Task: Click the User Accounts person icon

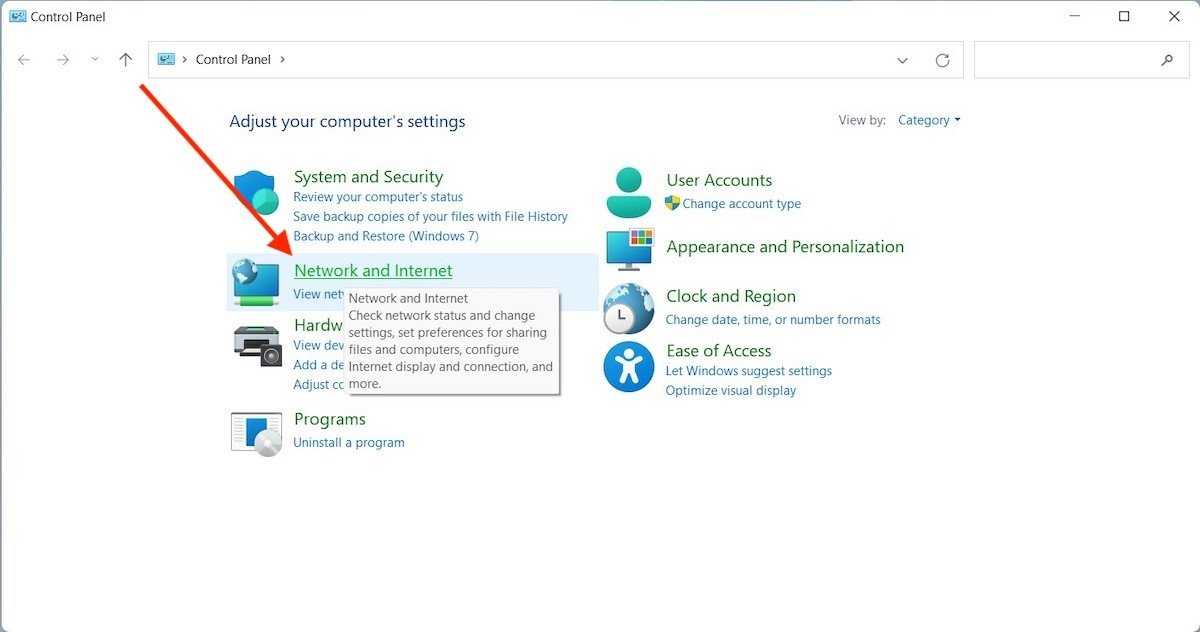Action: [628, 193]
